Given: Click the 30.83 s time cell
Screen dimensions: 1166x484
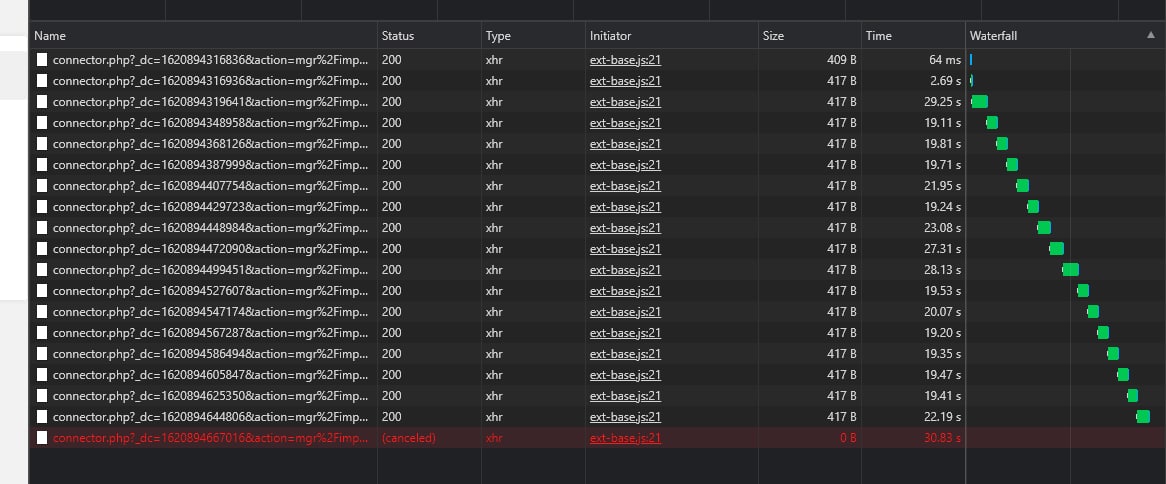Looking at the screenshot, I should 942,438.
